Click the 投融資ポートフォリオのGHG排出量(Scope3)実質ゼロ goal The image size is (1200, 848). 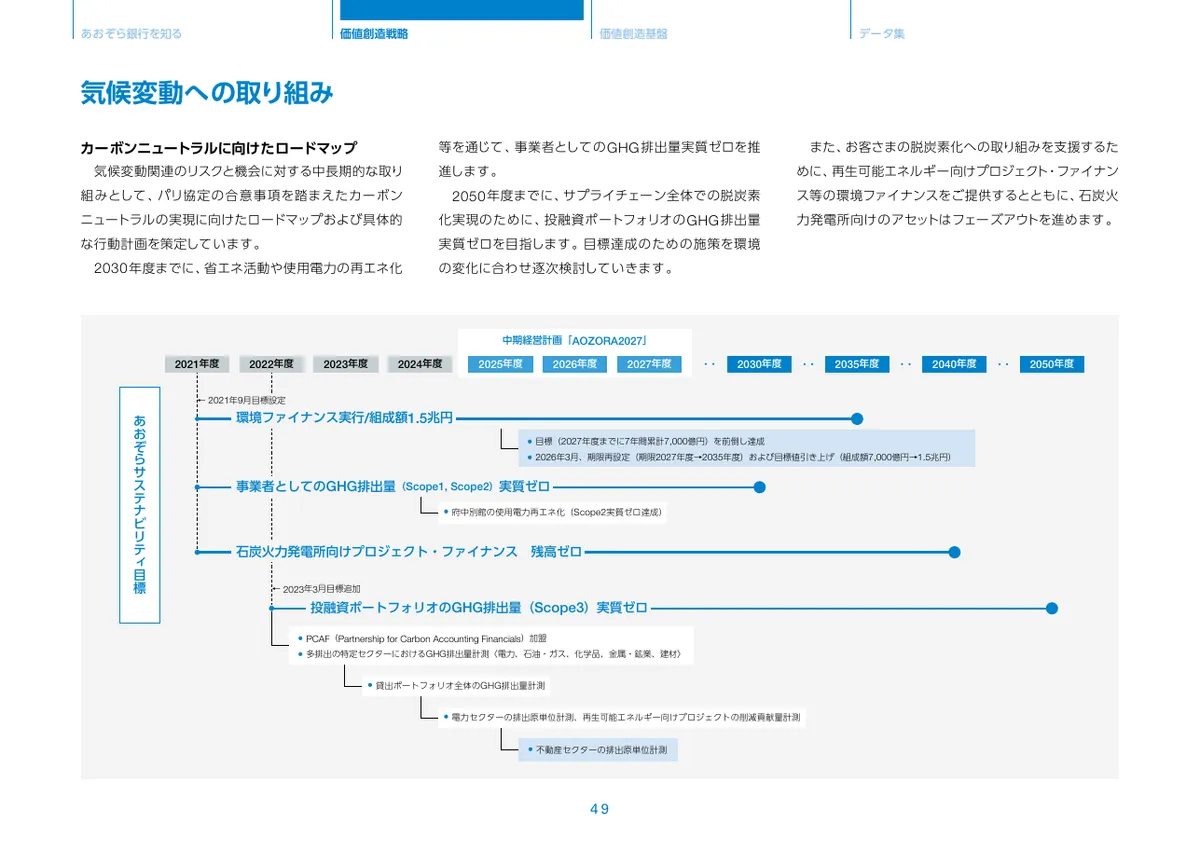pos(478,607)
